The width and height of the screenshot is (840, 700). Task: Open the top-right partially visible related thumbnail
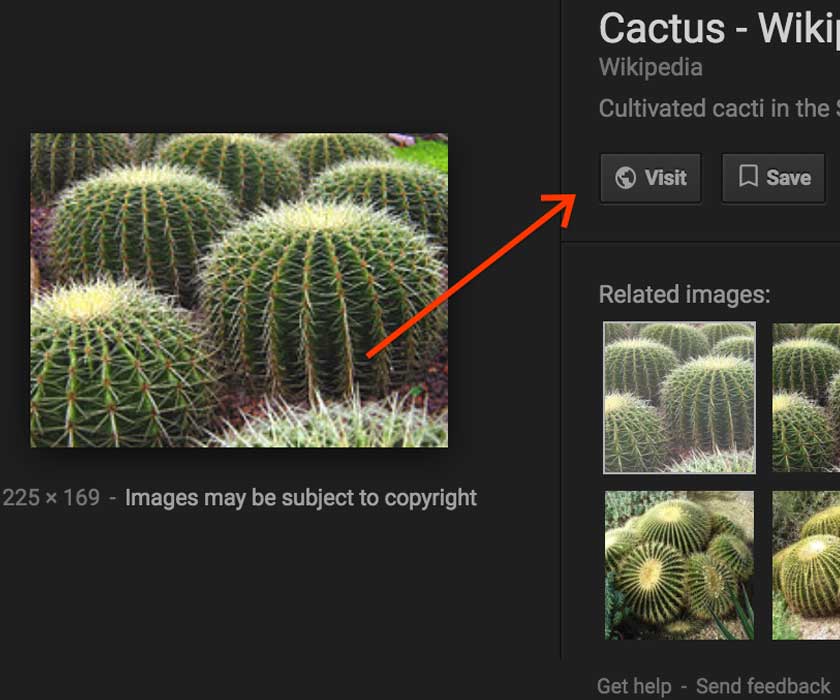click(807, 397)
